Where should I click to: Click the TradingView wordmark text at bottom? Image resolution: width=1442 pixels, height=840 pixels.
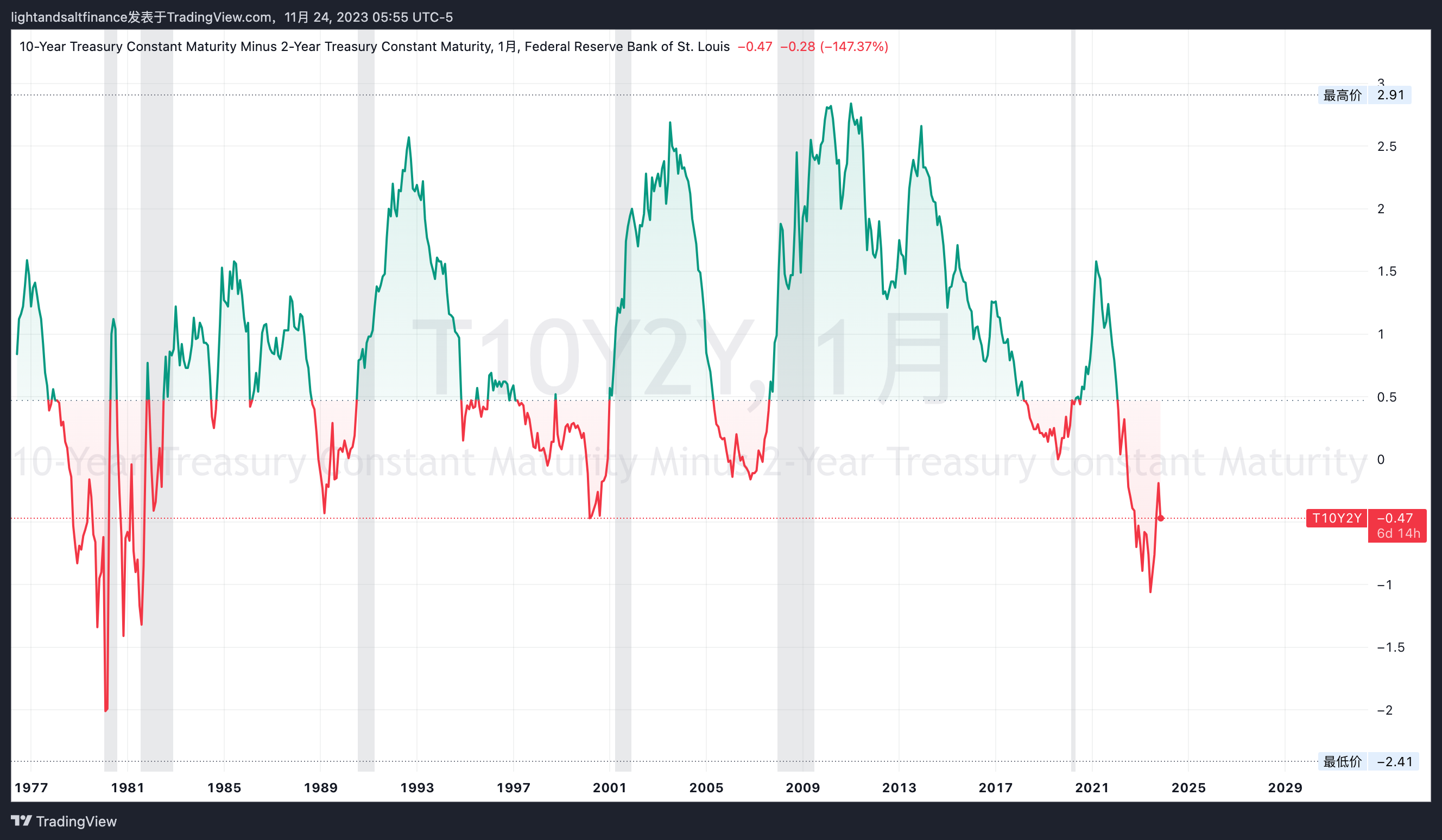coord(76,821)
